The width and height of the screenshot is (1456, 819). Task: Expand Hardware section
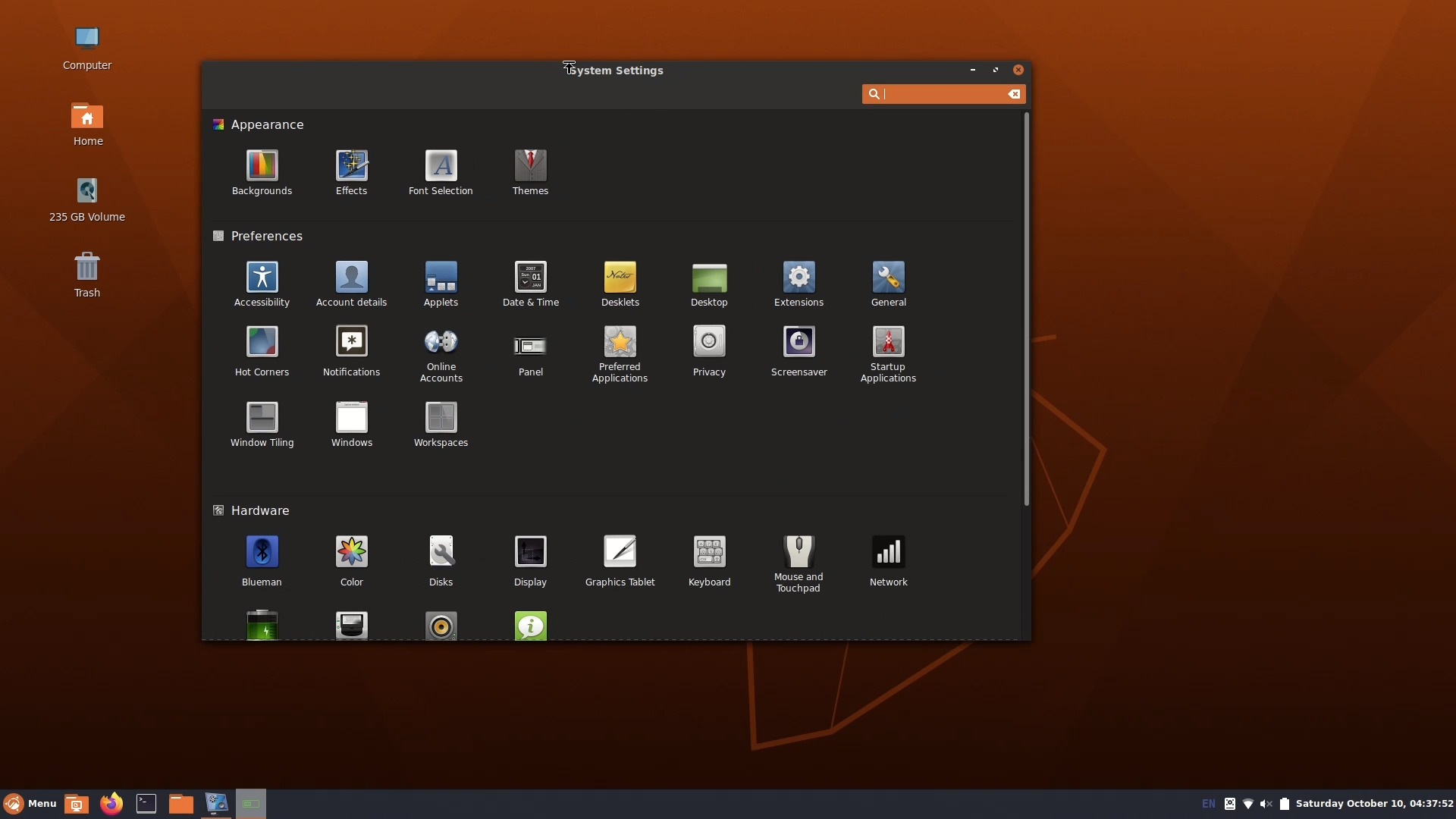click(260, 510)
